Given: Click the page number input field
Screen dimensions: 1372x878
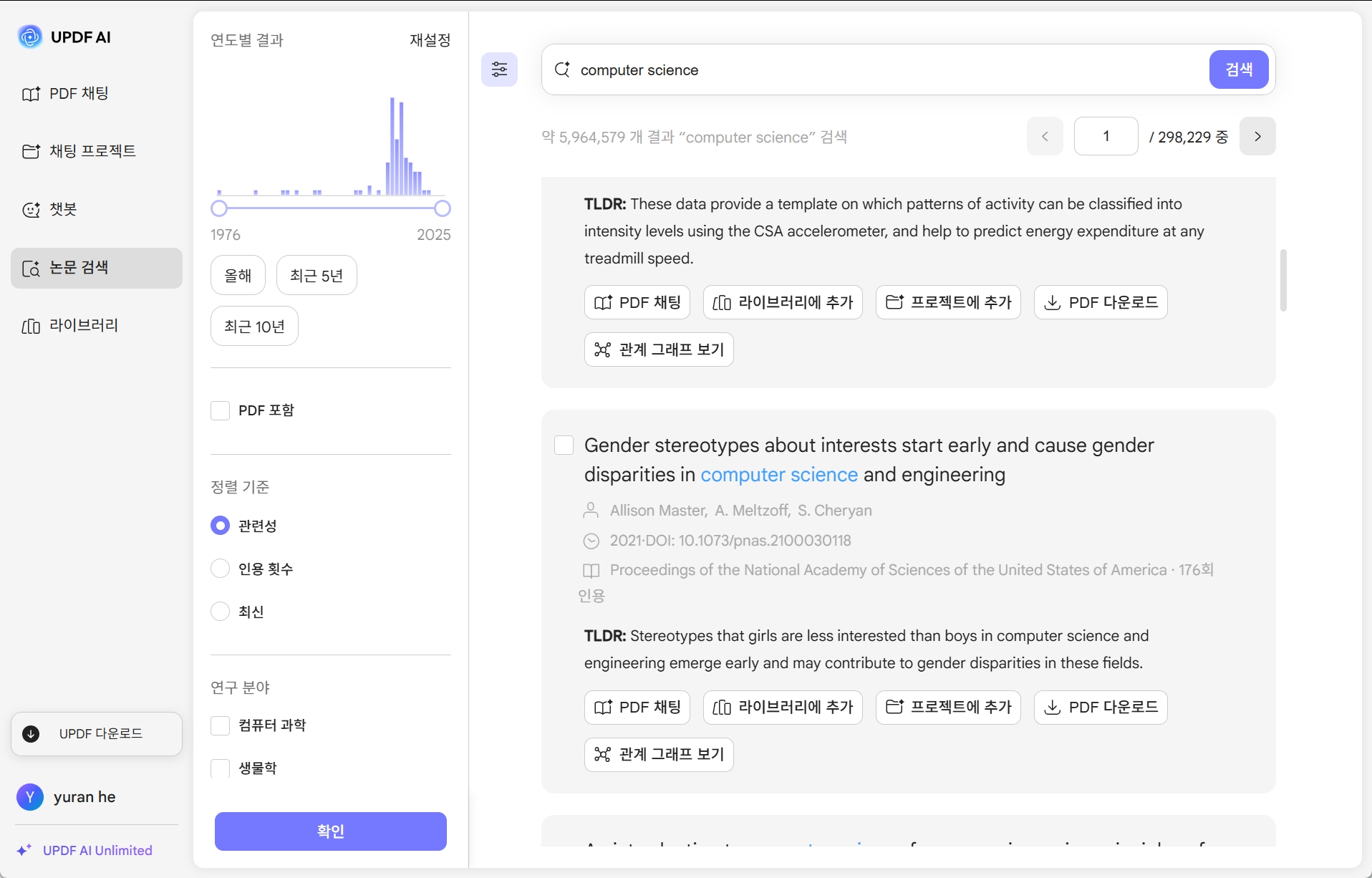Looking at the screenshot, I should [x=1106, y=136].
